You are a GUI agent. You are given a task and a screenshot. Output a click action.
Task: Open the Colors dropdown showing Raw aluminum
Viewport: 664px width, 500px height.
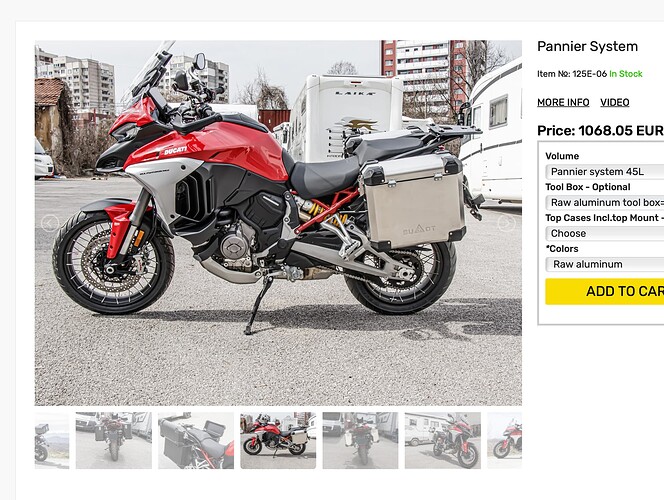[605, 264]
